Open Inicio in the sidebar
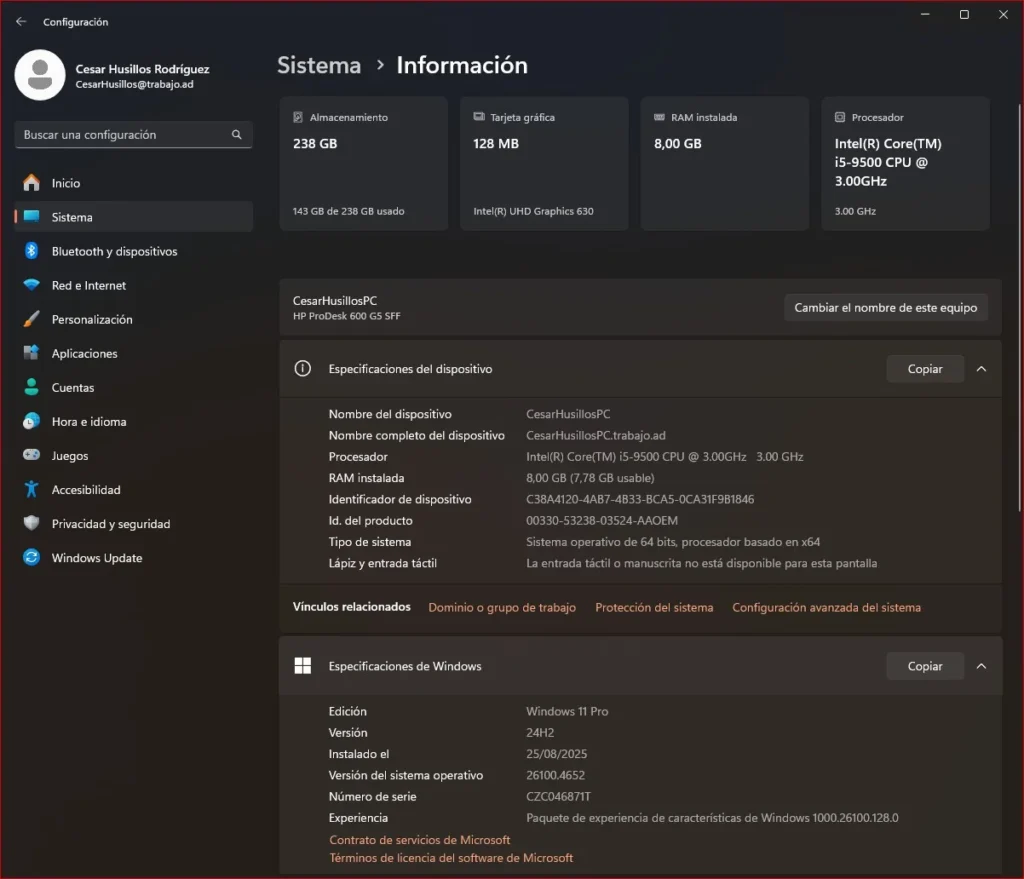 (133, 183)
